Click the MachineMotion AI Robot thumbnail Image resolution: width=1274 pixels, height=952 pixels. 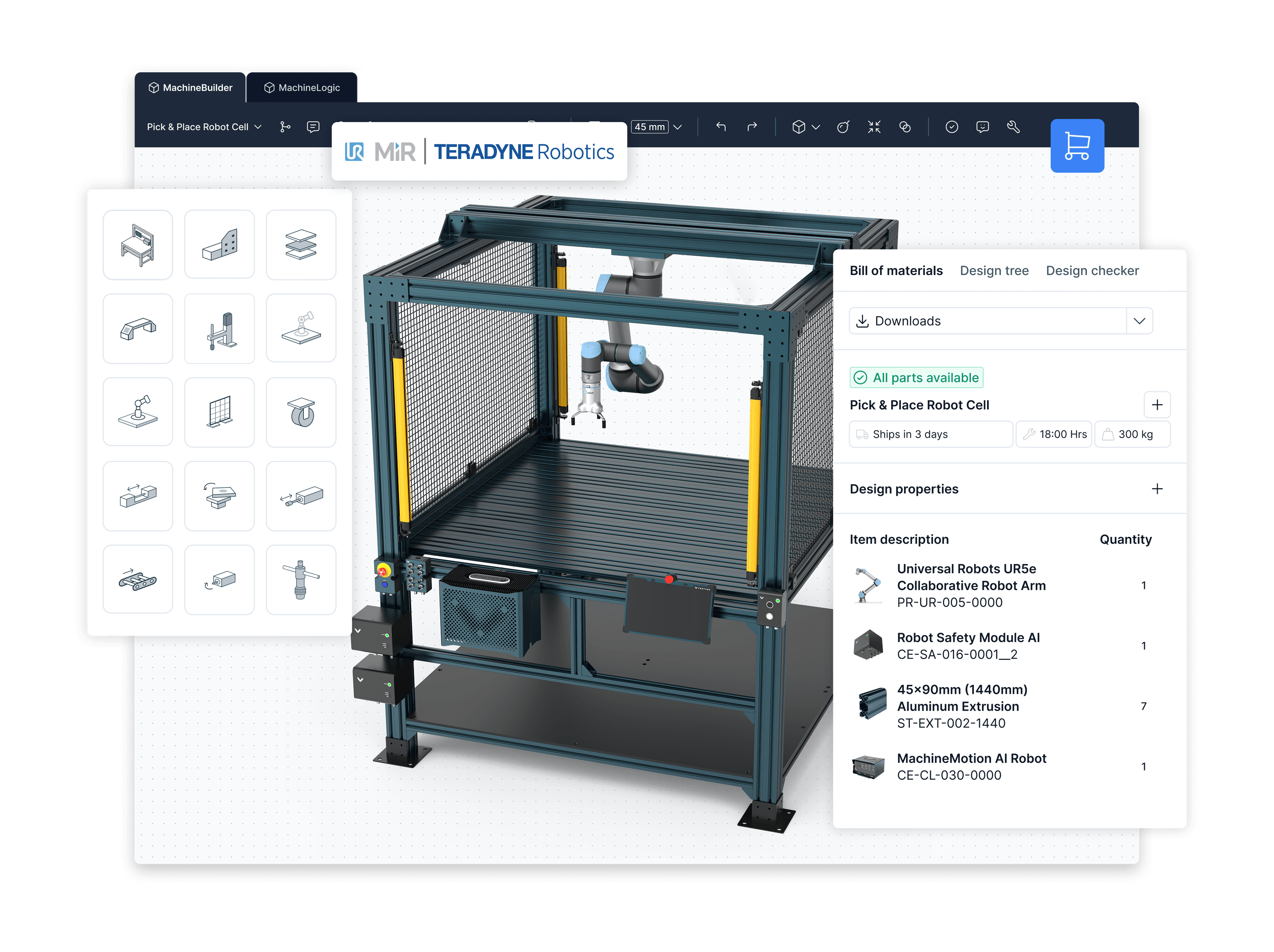[868, 767]
